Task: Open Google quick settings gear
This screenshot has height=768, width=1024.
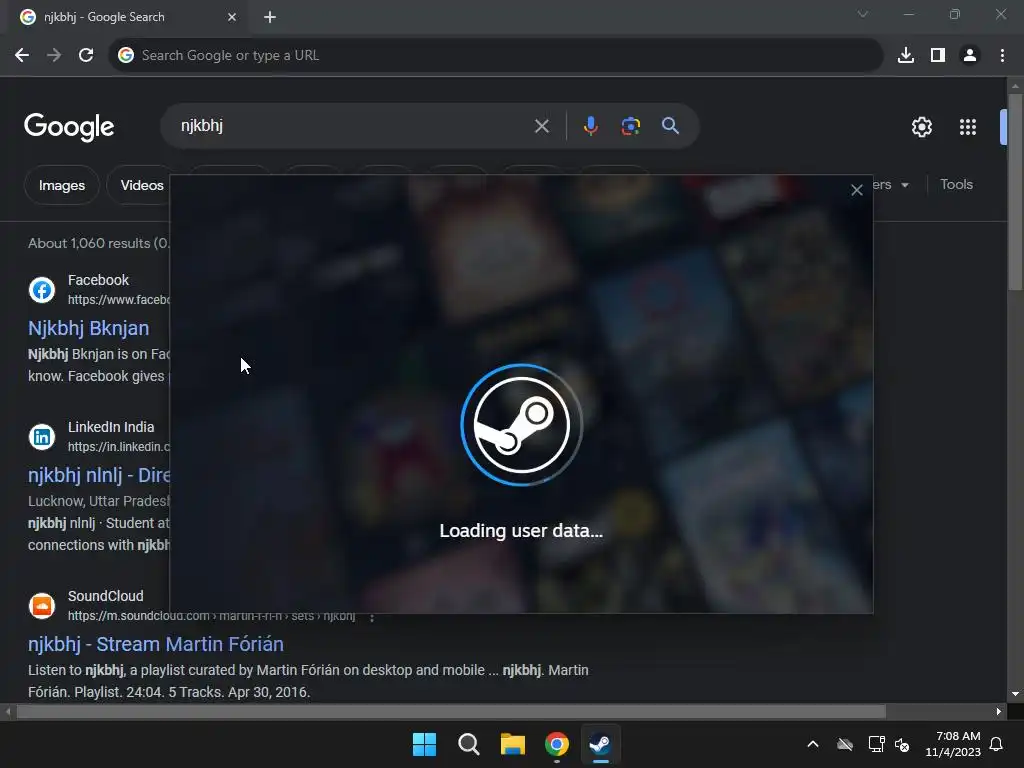Action: (921, 127)
